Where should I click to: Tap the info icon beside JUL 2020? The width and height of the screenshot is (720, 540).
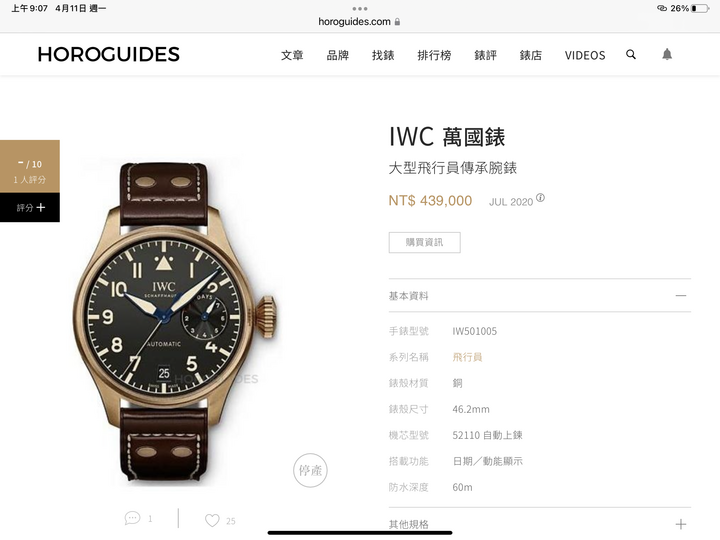click(x=540, y=198)
